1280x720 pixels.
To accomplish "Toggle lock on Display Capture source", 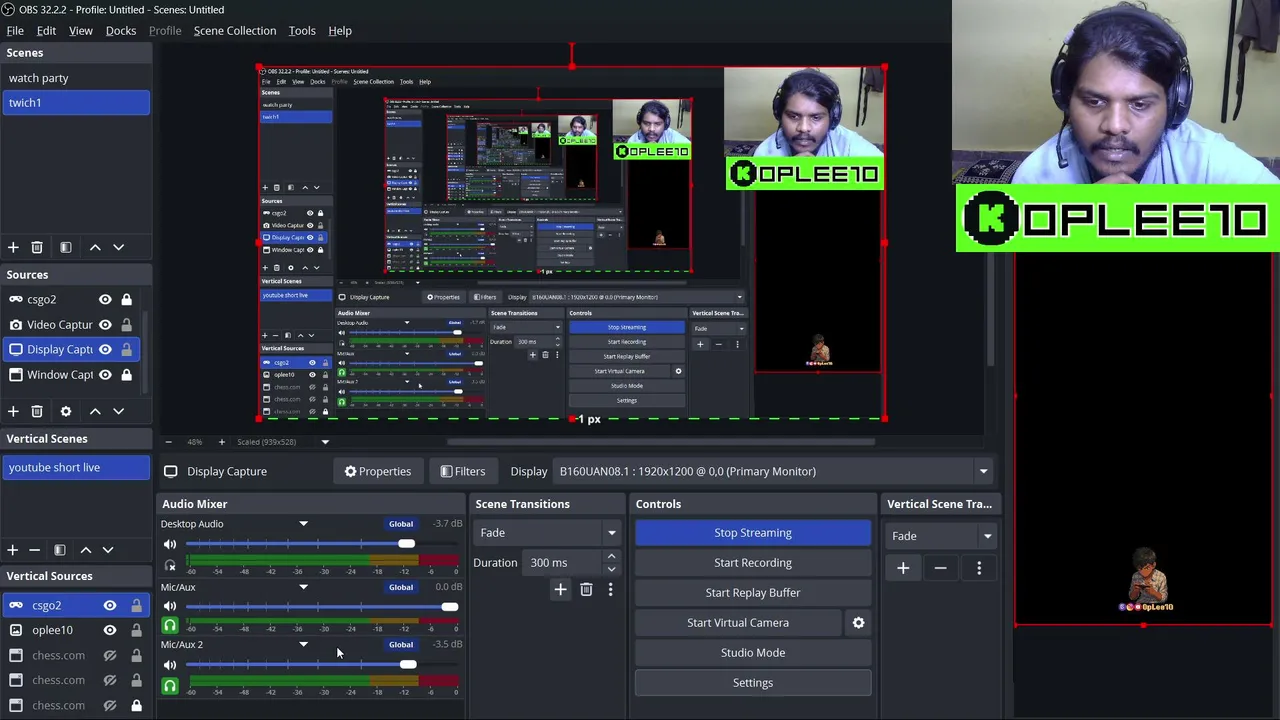I will 127,350.
